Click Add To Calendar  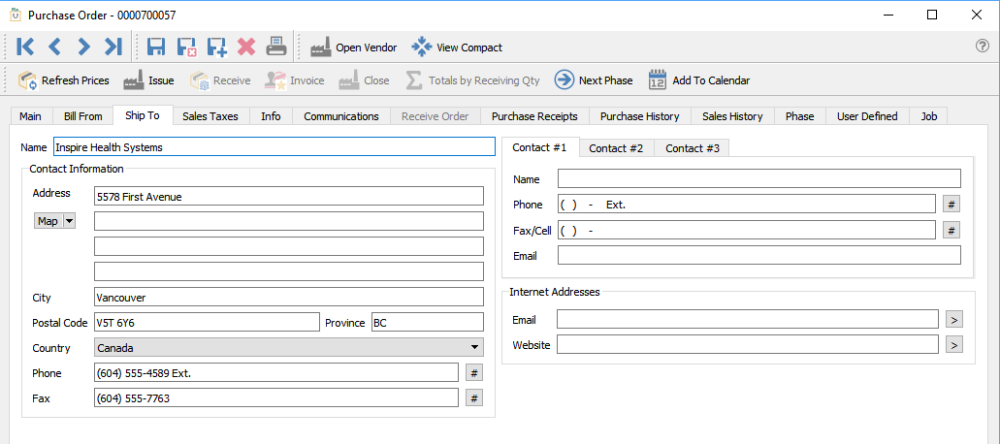click(x=699, y=80)
